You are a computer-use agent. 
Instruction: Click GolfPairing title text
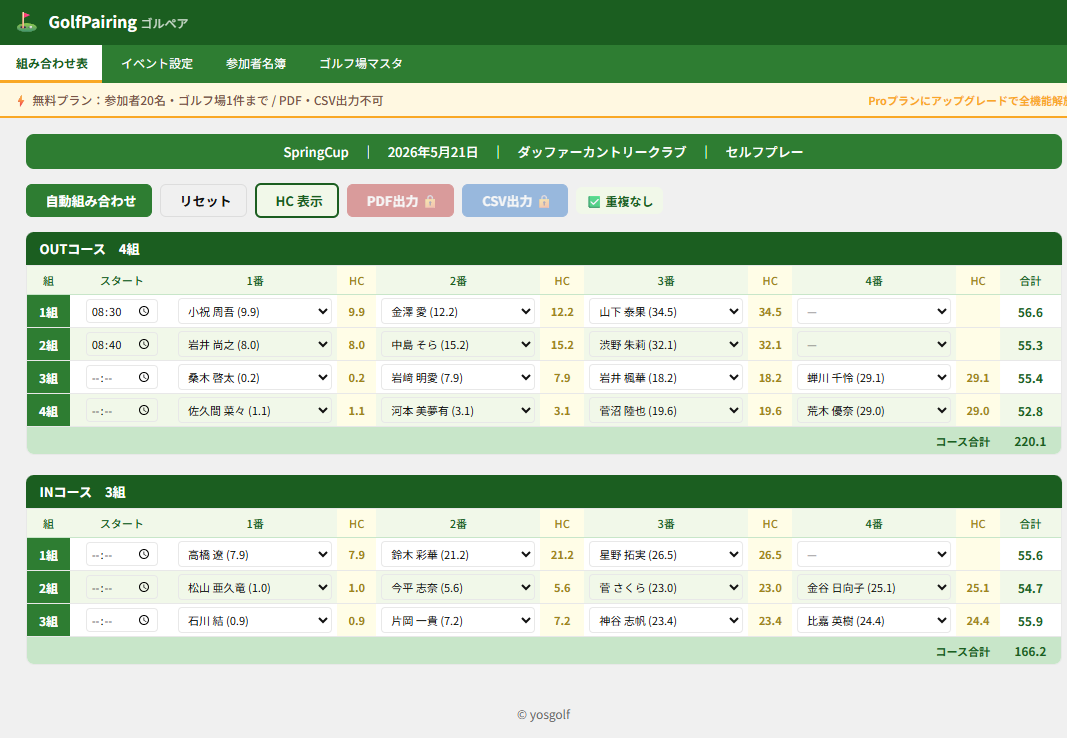93,22
